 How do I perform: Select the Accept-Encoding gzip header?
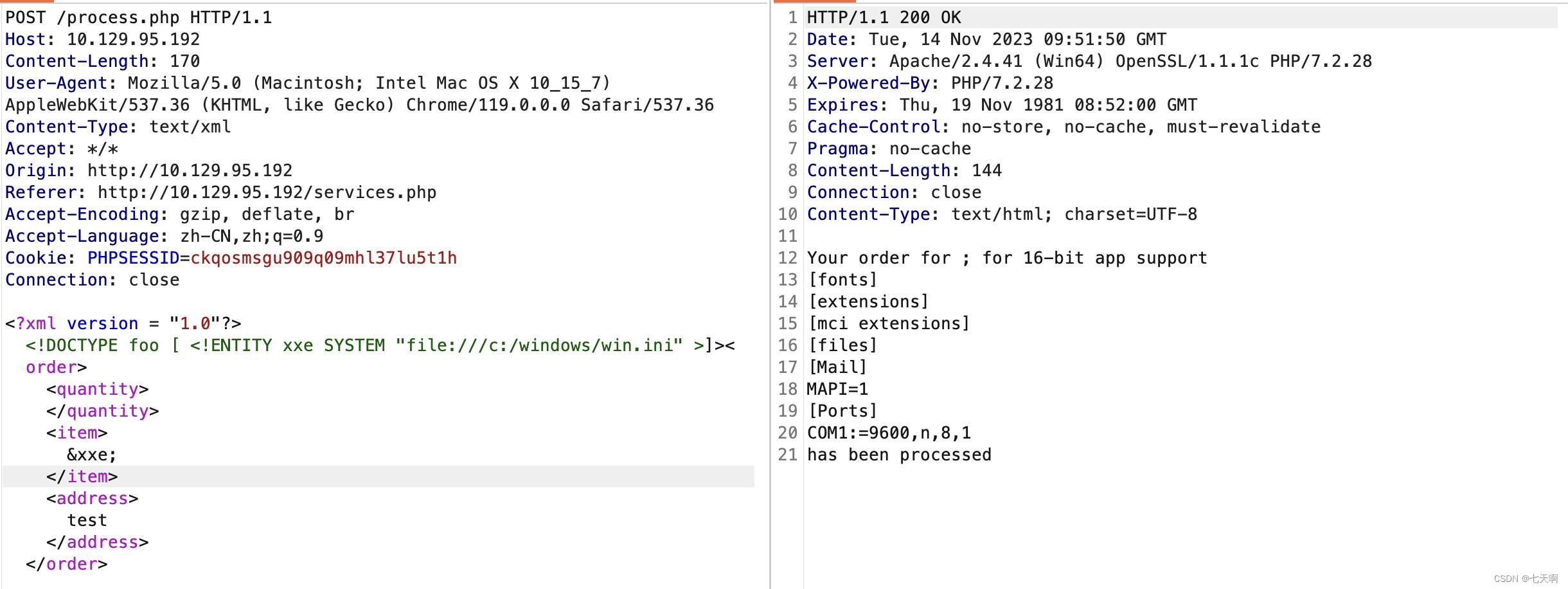point(180,214)
